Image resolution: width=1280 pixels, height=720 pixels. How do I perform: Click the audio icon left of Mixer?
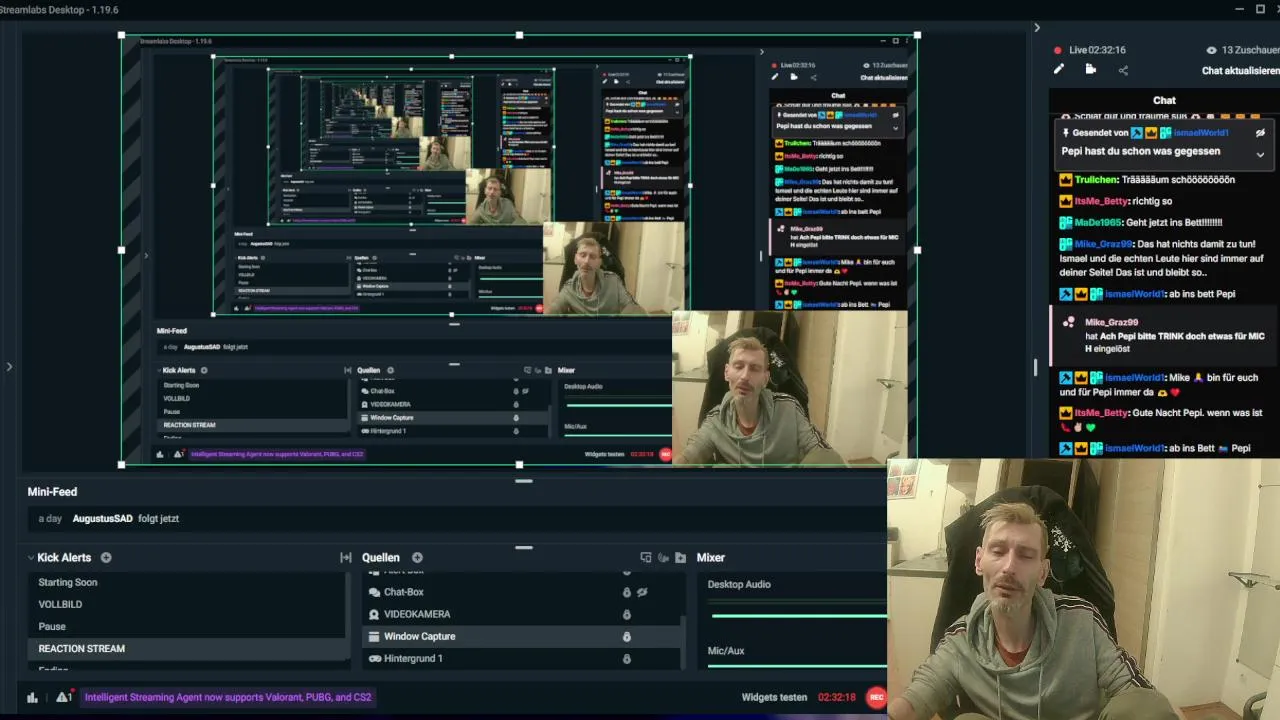point(663,558)
